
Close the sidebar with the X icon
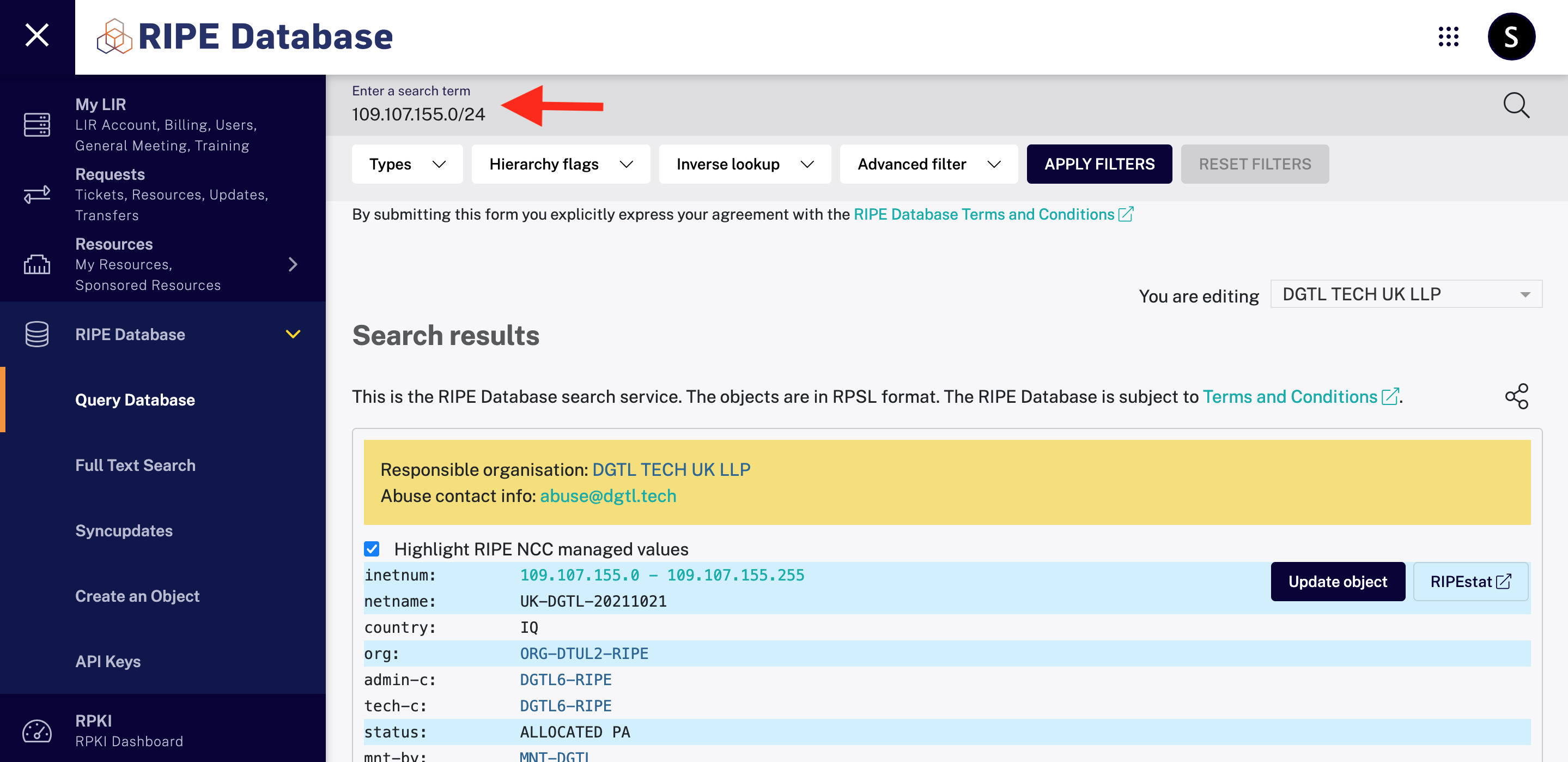coord(37,35)
